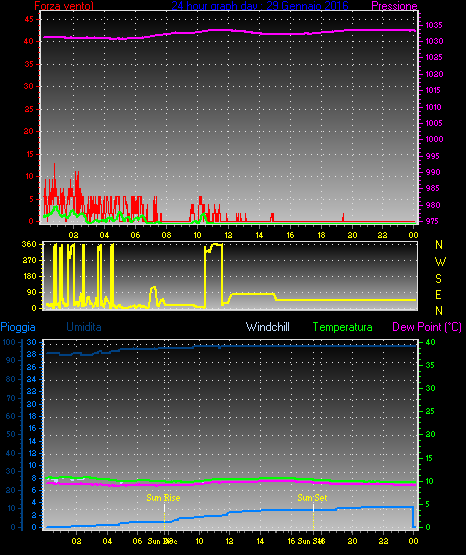
Task: Click the 100 humidity axis tick
Action: pos(9,342)
